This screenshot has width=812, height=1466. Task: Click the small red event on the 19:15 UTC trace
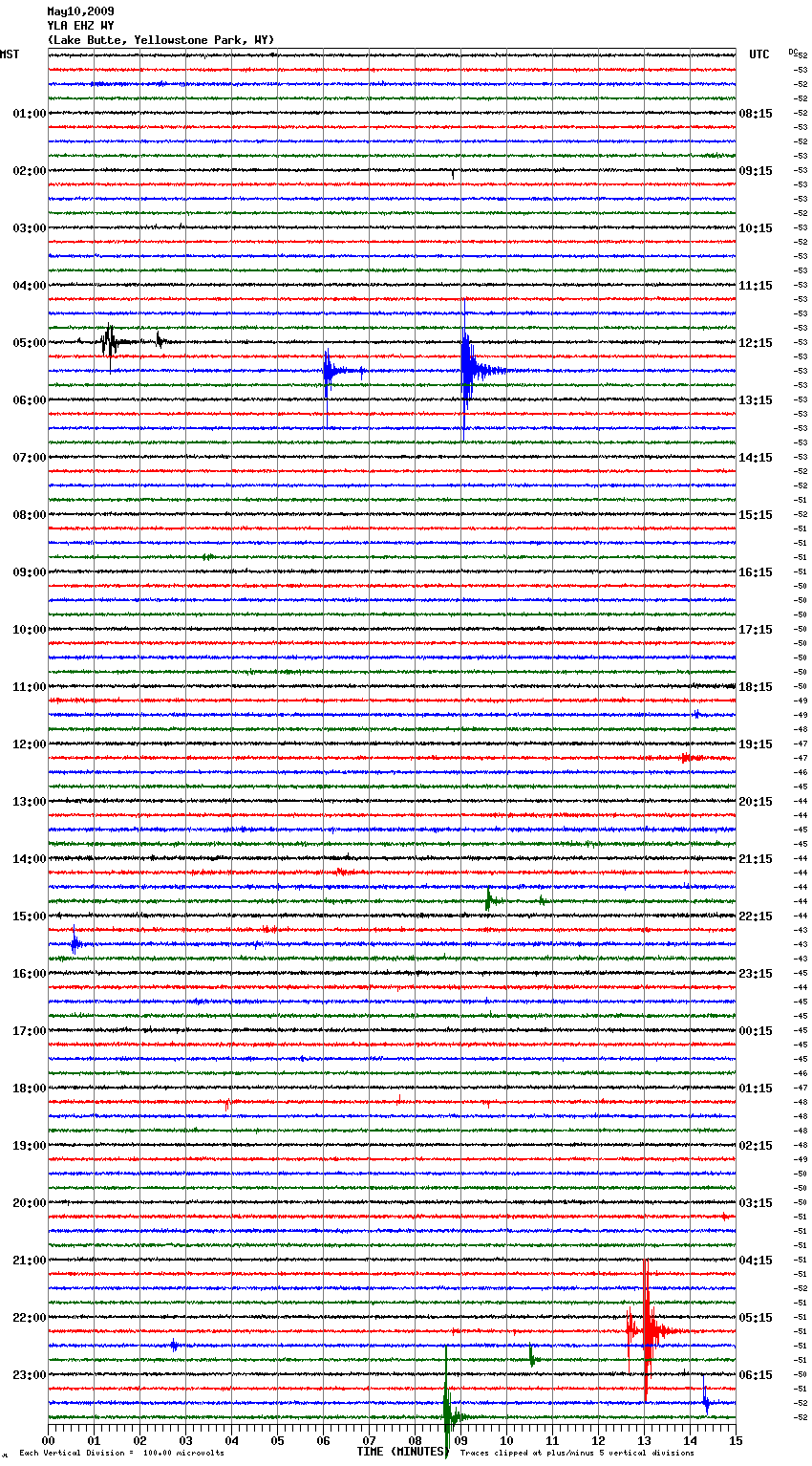click(685, 758)
